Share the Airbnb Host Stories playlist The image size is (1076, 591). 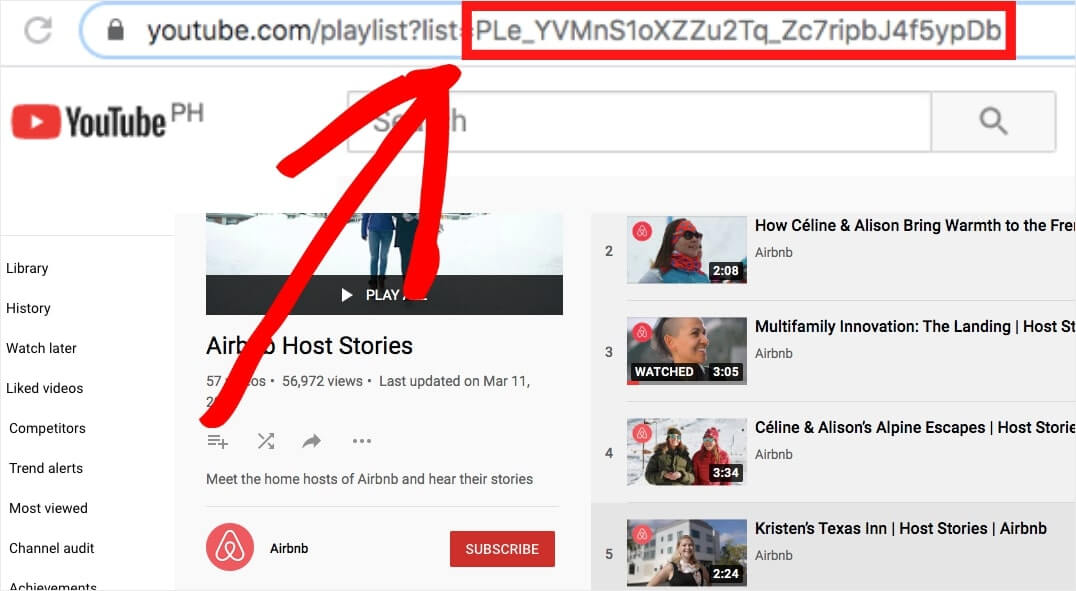pos(311,440)
